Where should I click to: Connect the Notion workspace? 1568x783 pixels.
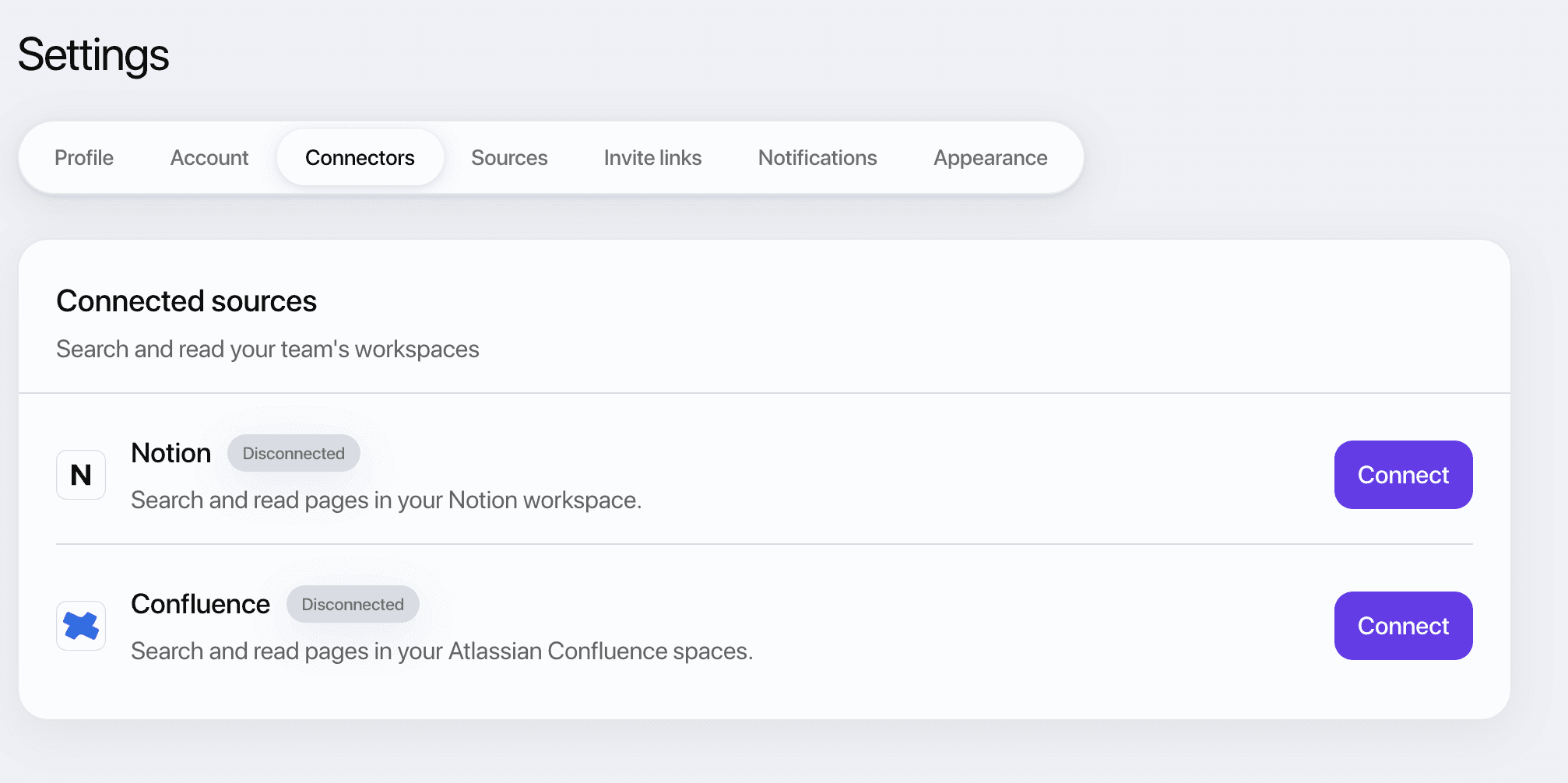coord(1403,475)
